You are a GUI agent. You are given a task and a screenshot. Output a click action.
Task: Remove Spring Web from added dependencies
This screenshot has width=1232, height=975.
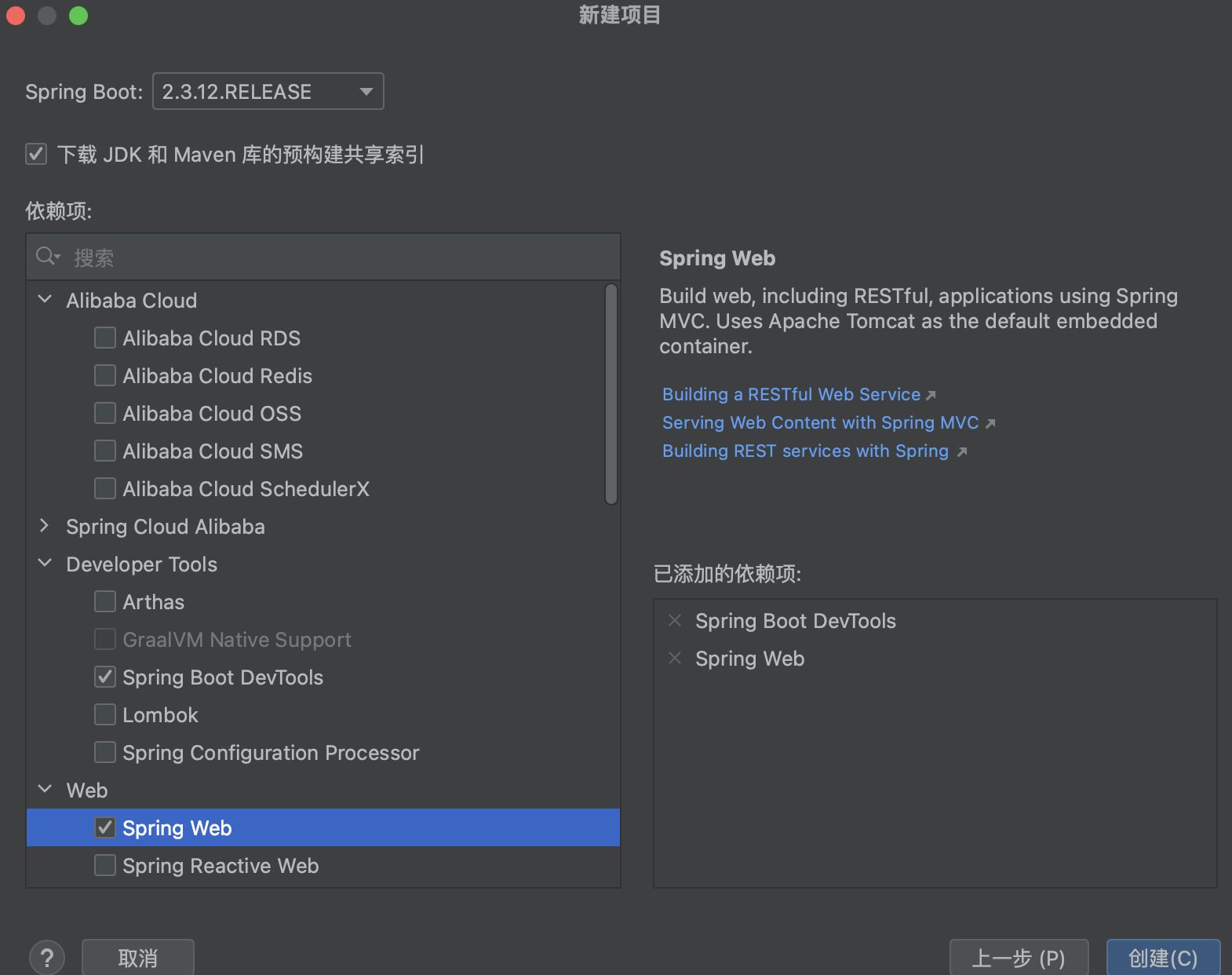[675, 659]
